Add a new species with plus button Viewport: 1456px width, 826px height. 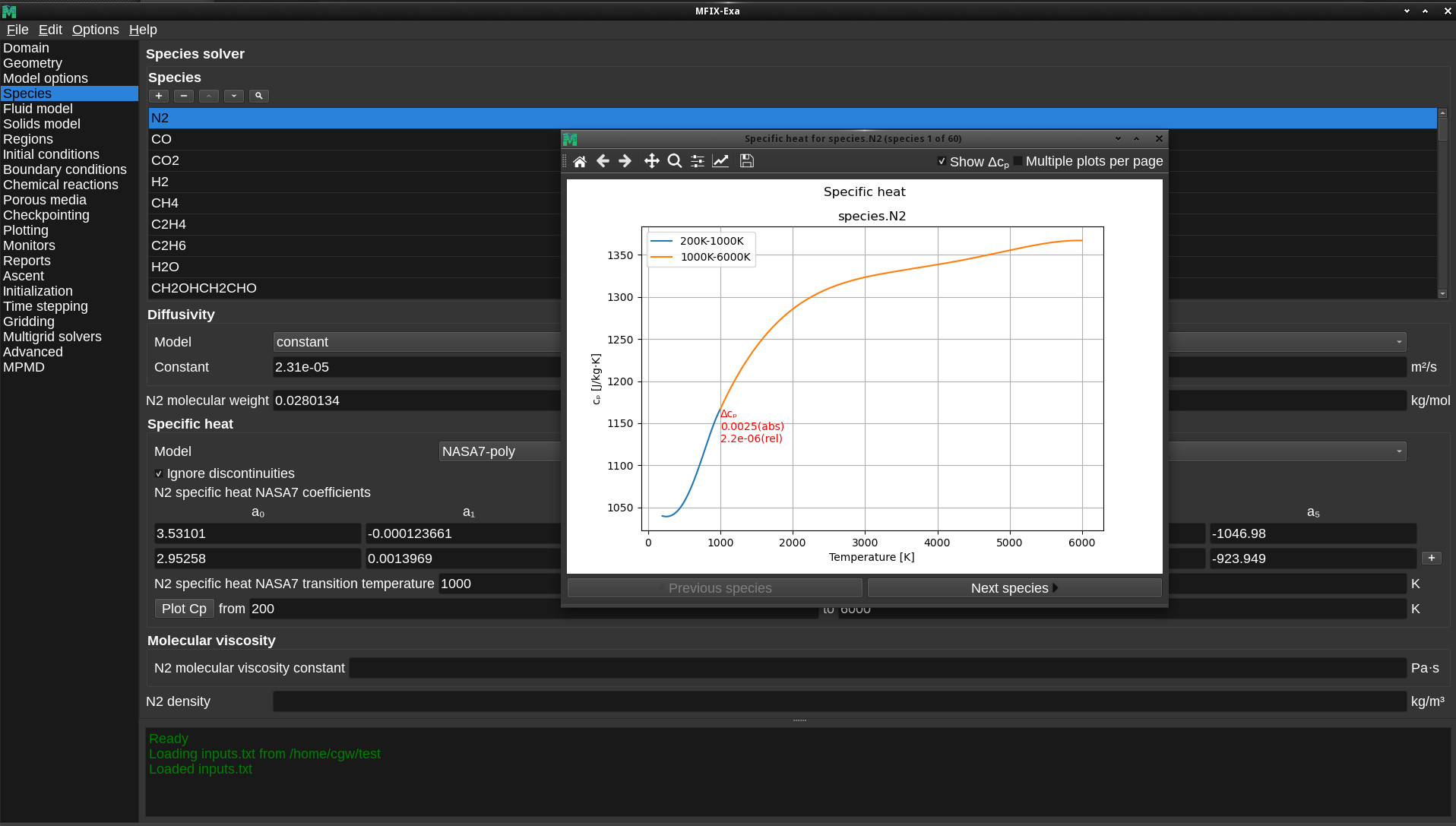pyautogui.click(x=159, y=96)
